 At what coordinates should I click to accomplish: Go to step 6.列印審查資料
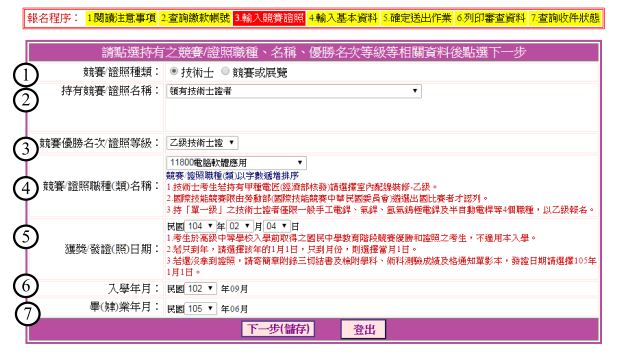point(491,18)
